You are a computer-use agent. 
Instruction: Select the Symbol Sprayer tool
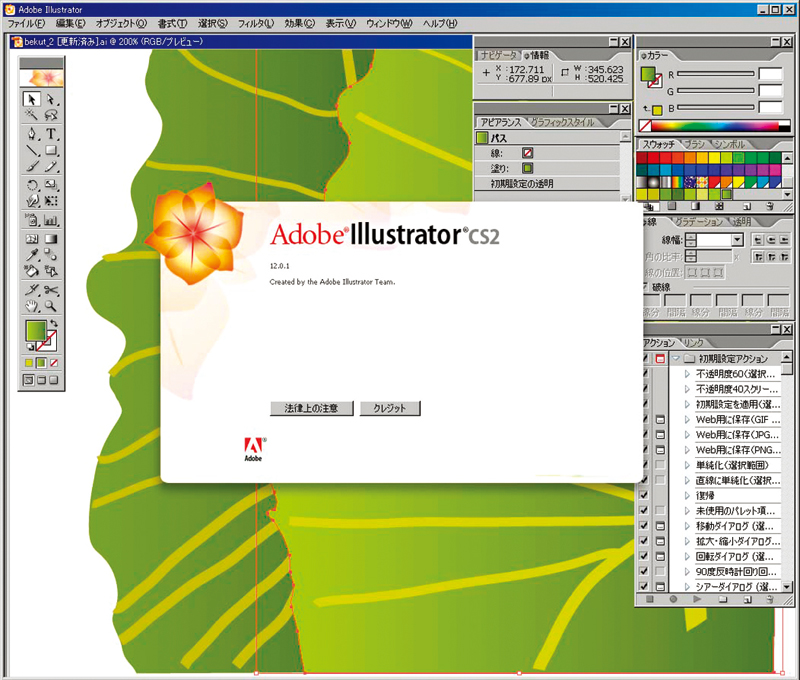[x=32, y=220]
